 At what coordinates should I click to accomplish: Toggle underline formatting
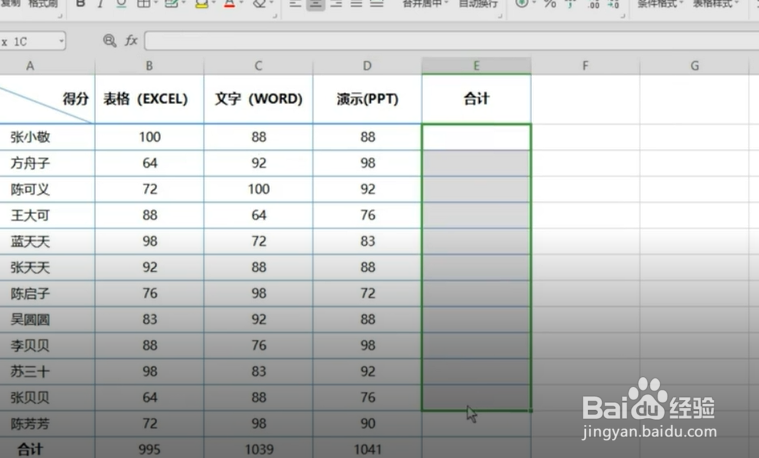(121, 4)
